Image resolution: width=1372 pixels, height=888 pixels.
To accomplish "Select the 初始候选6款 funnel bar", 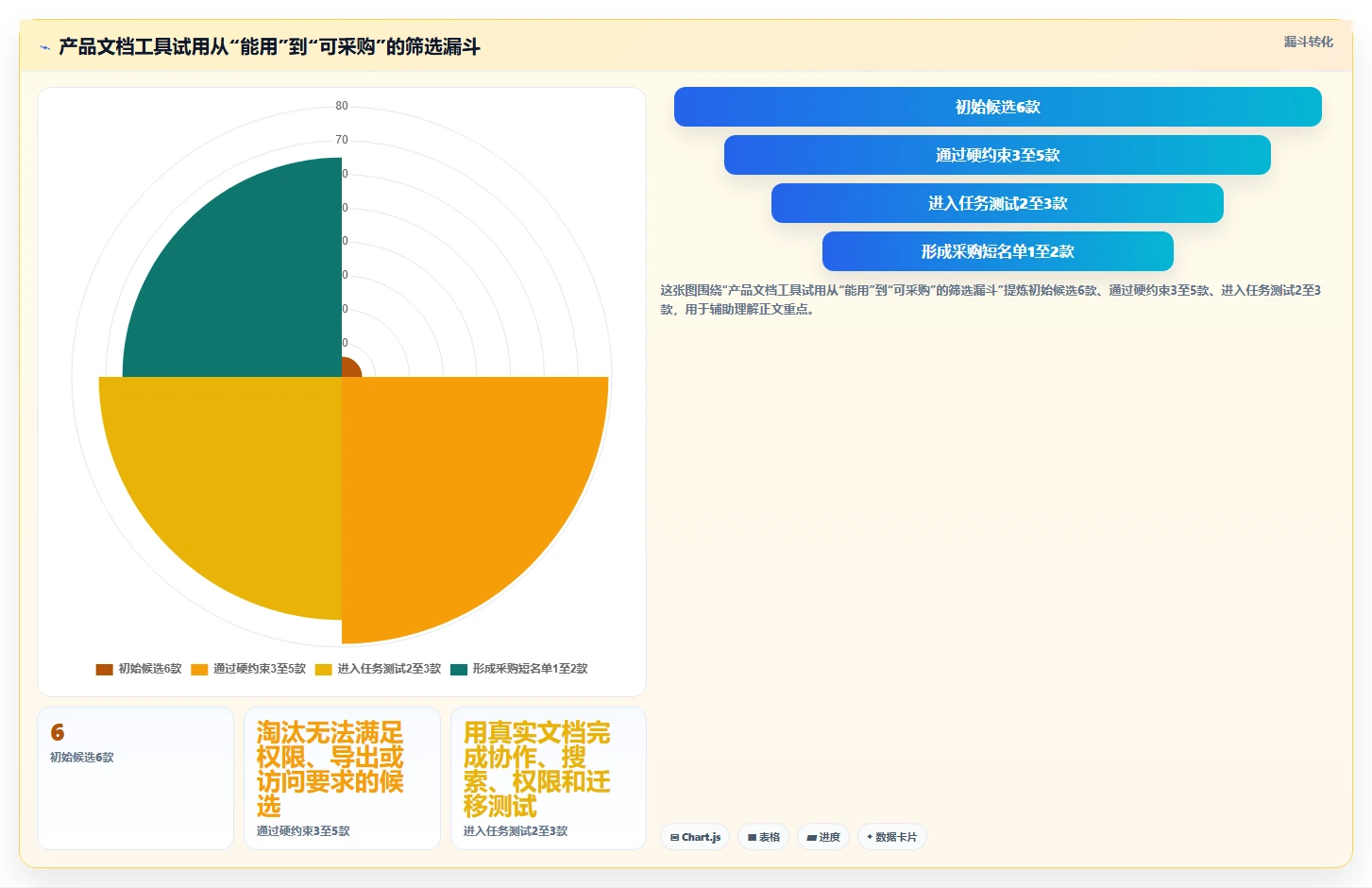I will point(997,107).
